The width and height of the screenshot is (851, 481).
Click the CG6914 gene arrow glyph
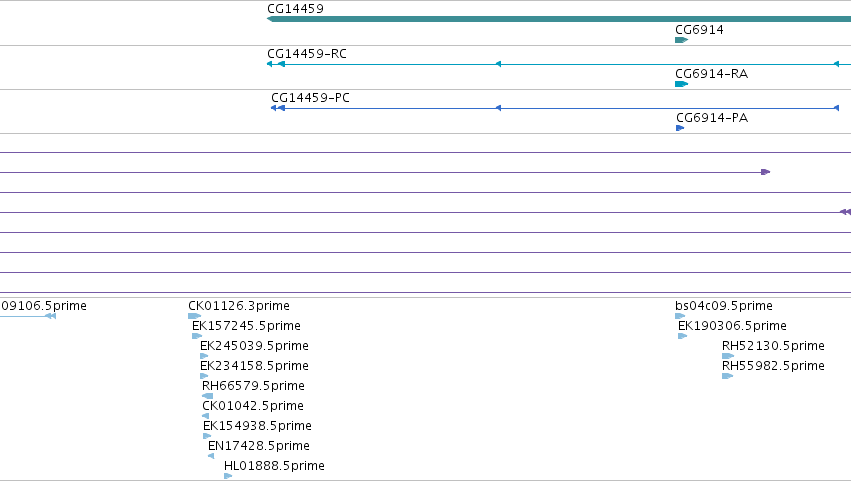point(682,40)
